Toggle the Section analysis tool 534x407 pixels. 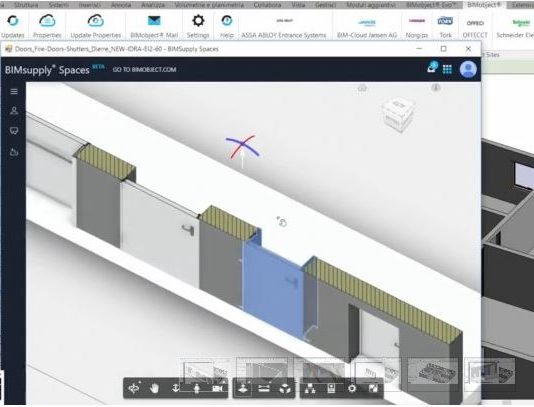pyautogui.click(x=243, y=388)
